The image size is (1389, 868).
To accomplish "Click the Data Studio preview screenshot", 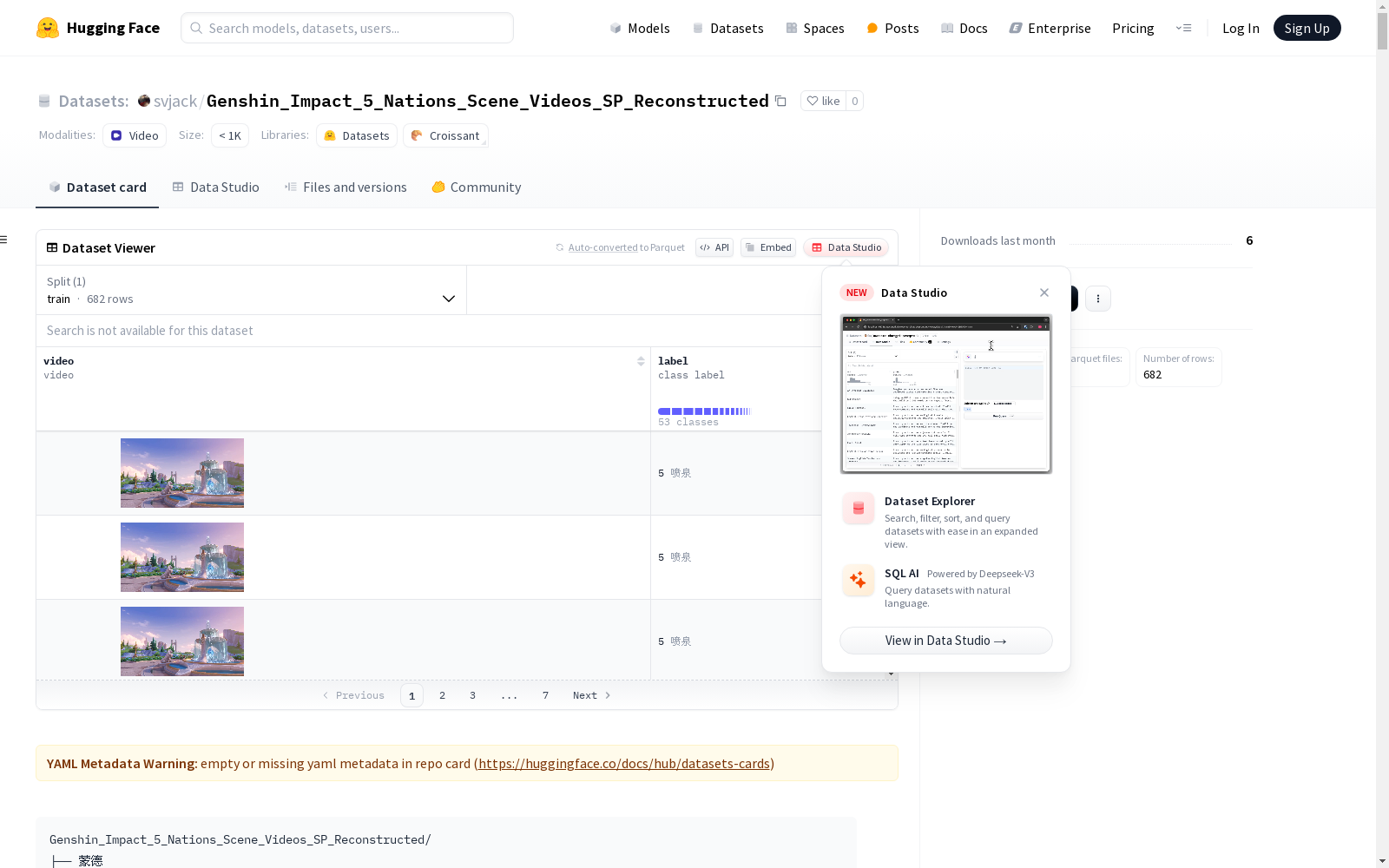I will [x=946, y=394].
